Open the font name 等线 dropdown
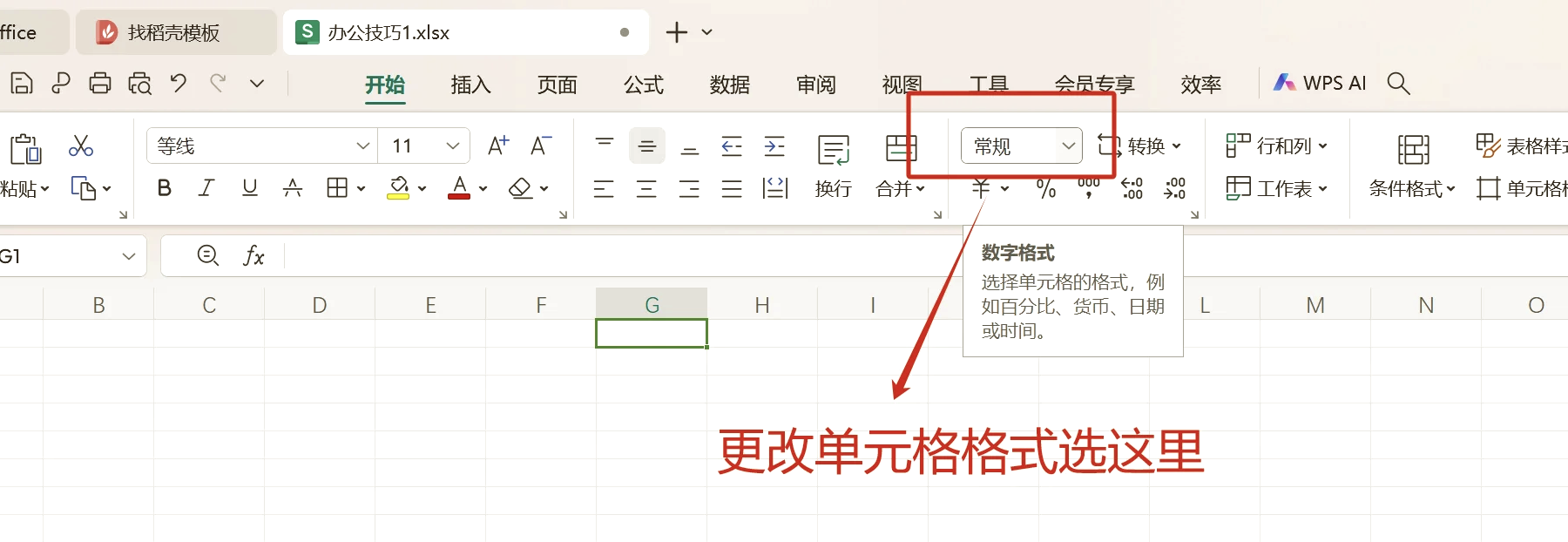The height and width of the screenshot is (542, 1568). (x=363, y=146)
